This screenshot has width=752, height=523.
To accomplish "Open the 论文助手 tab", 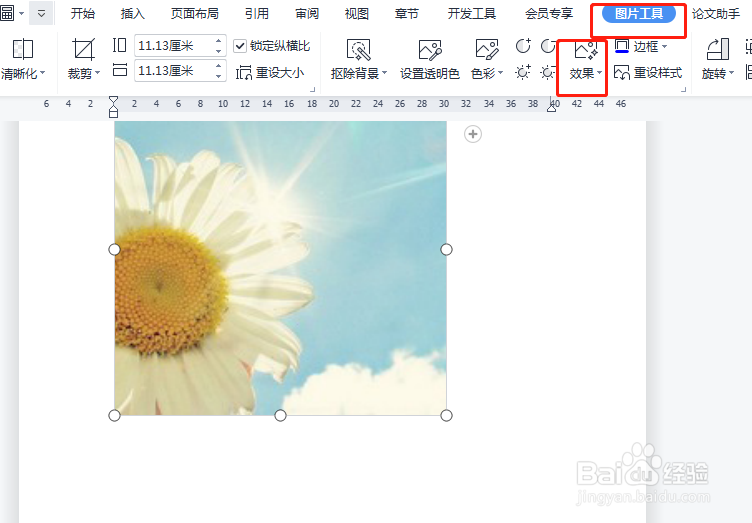I will pyautogui.click(x=716, y=13).
